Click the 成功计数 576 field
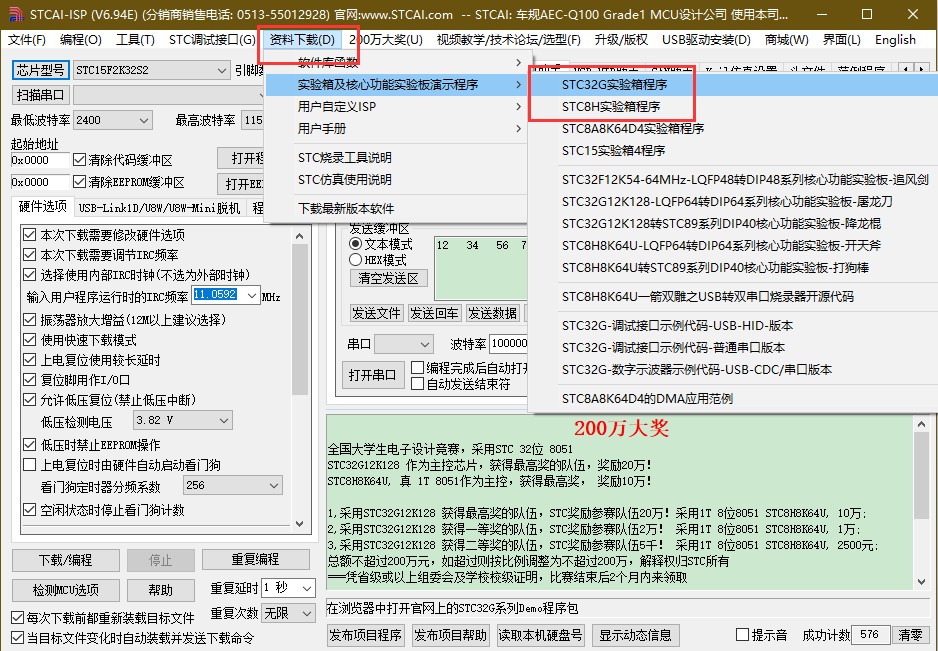Image resolution: width=938 pixels, height=651 pixels. [869, 635]
